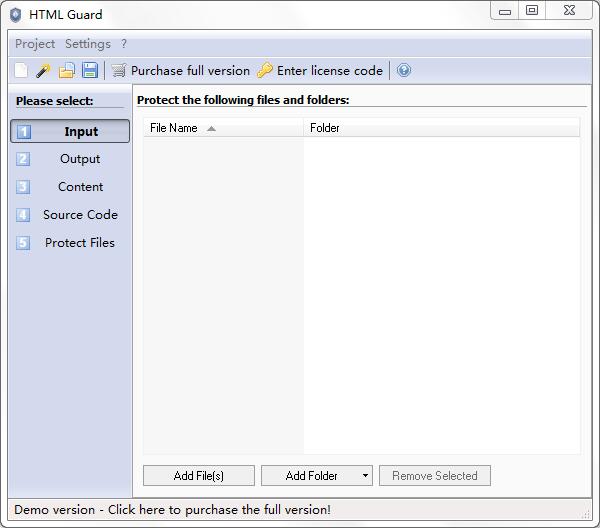Select the Input step
This screenshot has height=528, width=600.
click(x=70, y=131)
